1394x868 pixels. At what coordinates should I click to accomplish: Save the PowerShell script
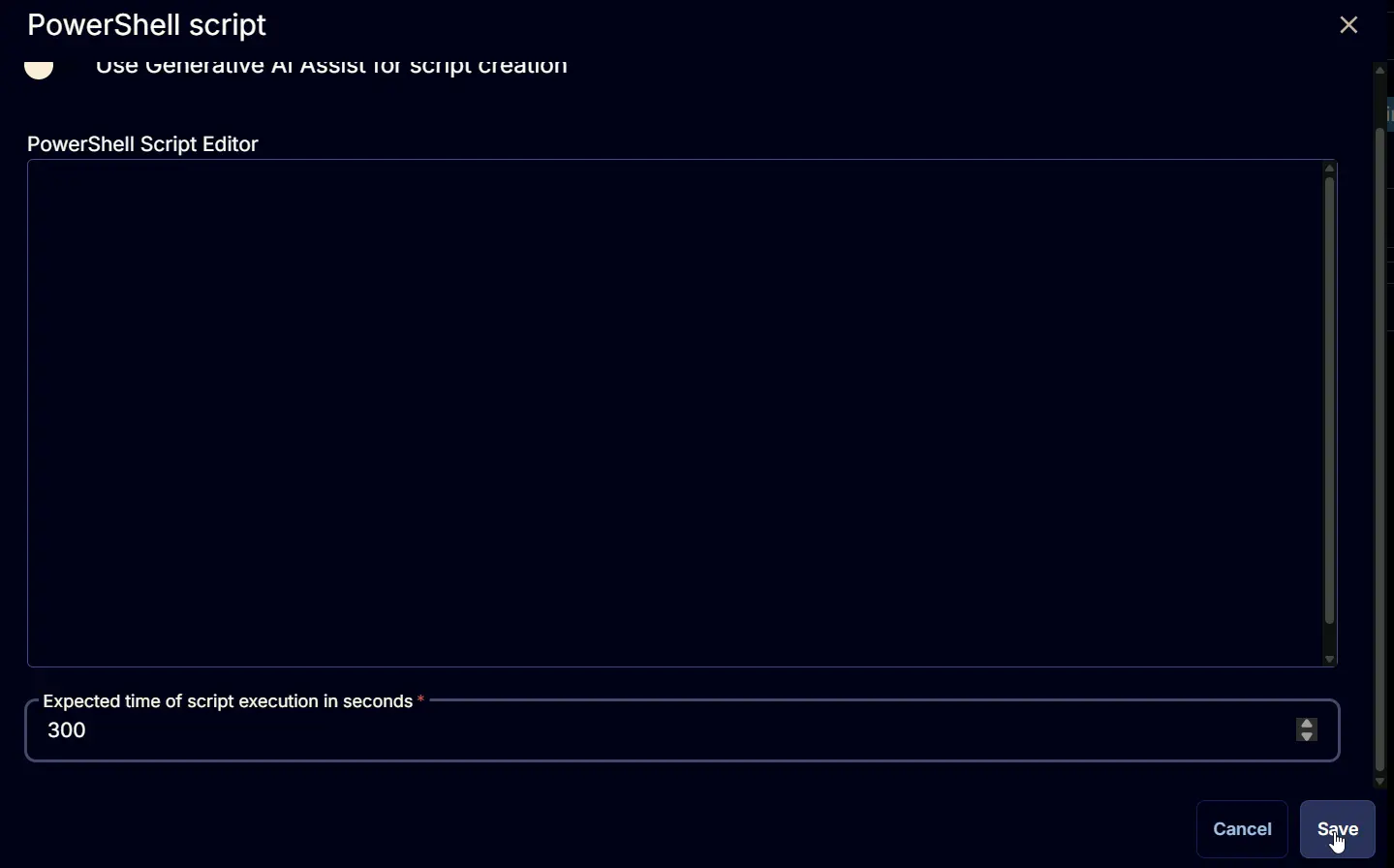pos(1338,829)
